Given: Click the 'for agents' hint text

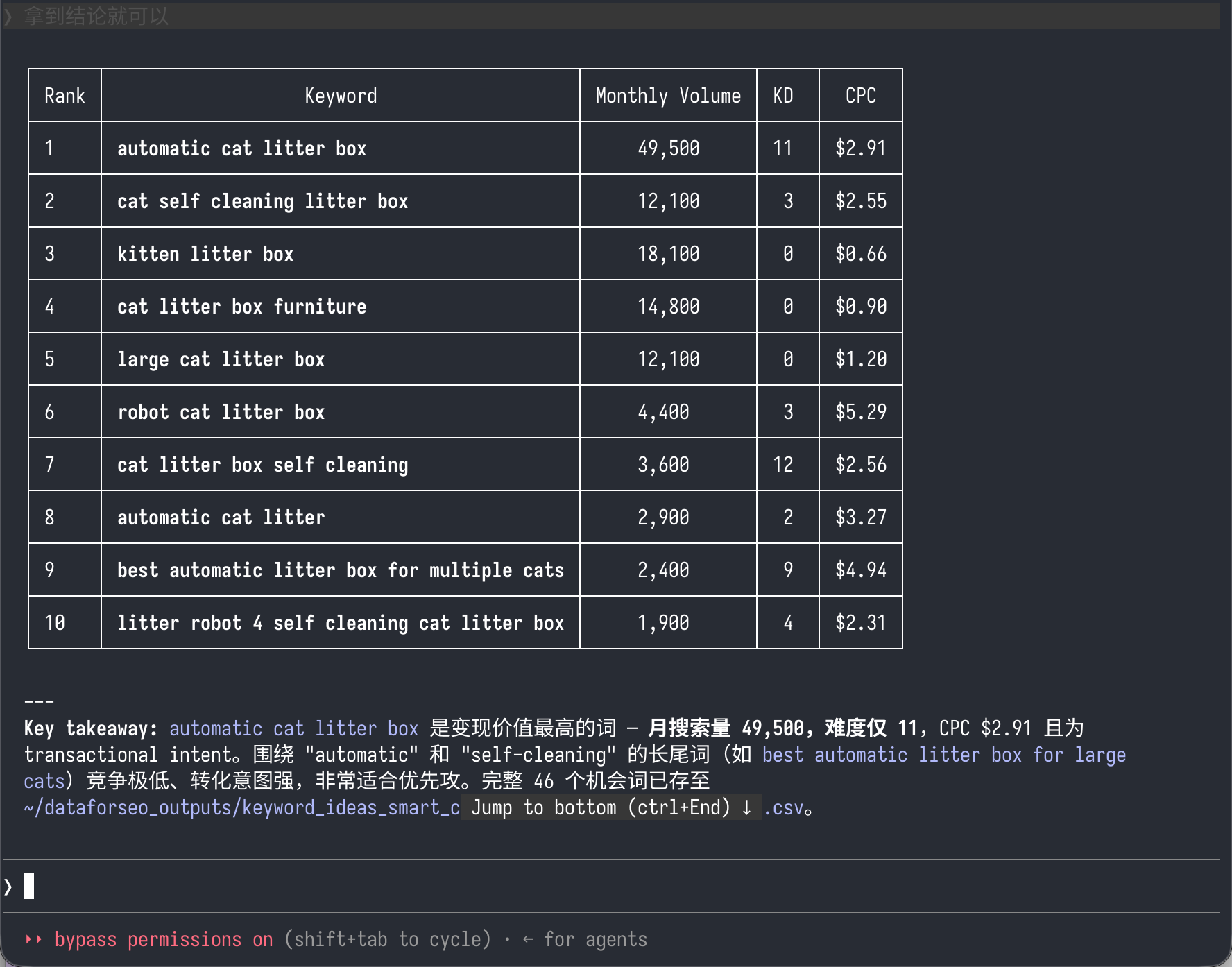Looking at the screenshot, I should [594, 939].
